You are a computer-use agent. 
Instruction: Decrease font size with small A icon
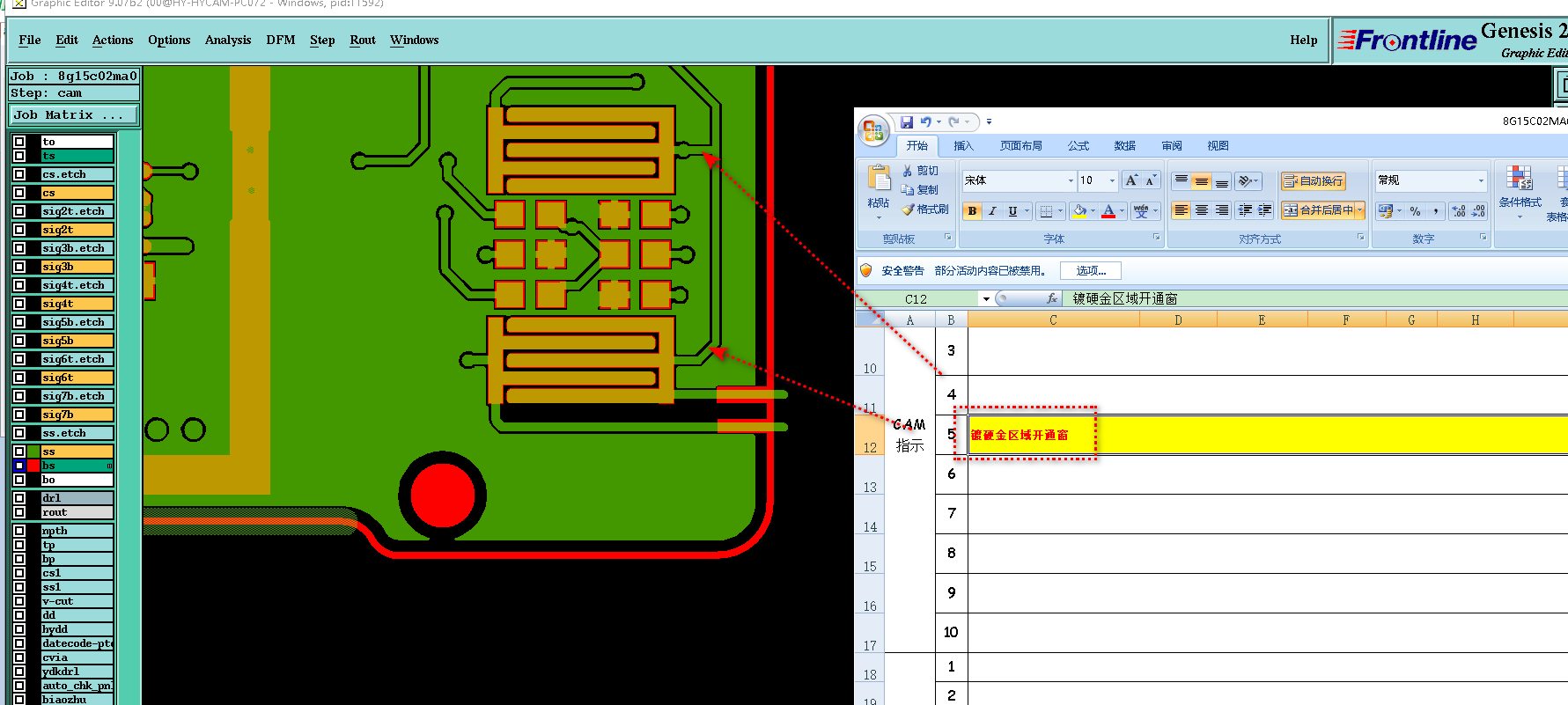pyautogui.click(x=1151, y=180)
